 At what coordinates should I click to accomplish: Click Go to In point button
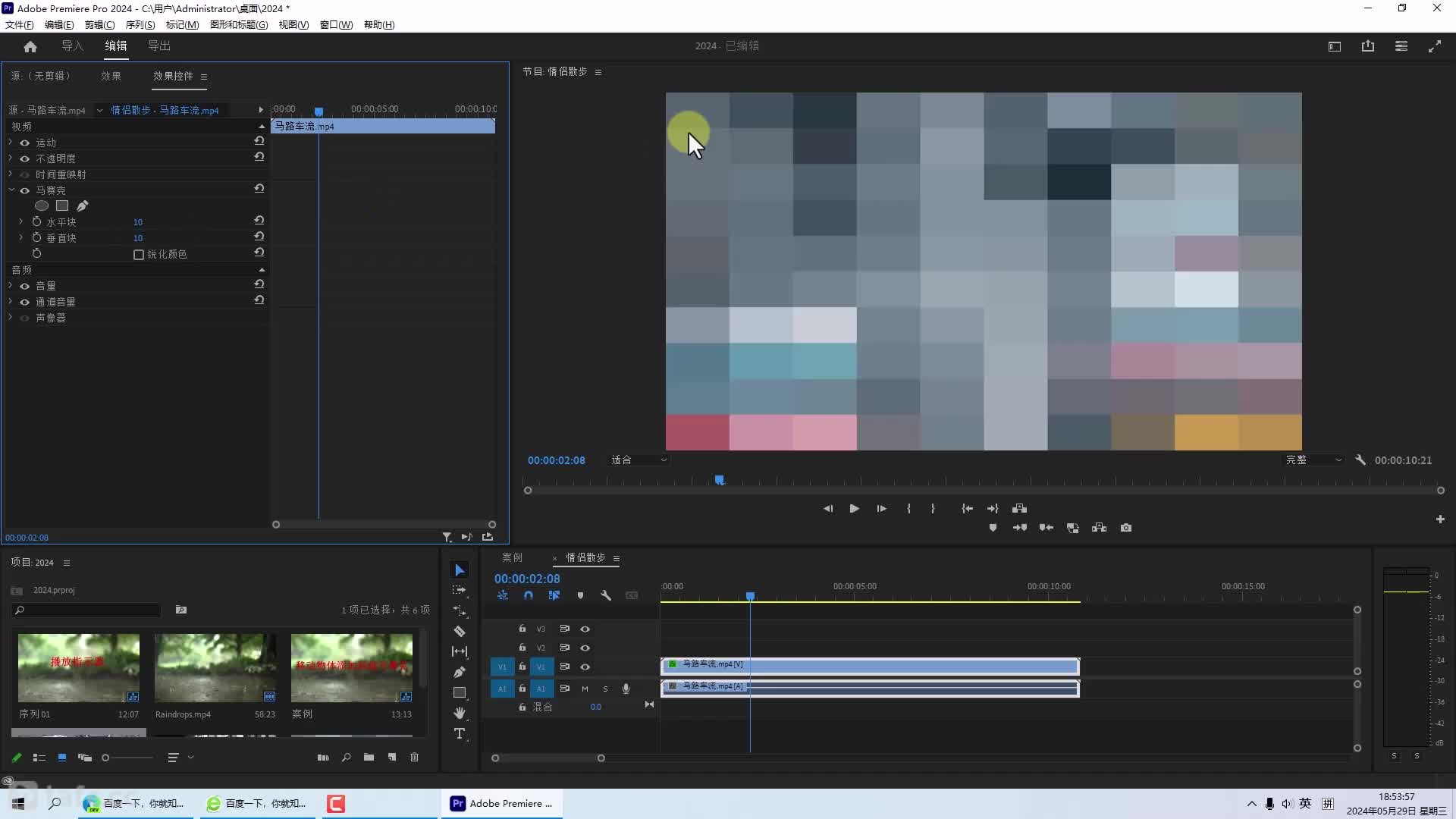967,509
